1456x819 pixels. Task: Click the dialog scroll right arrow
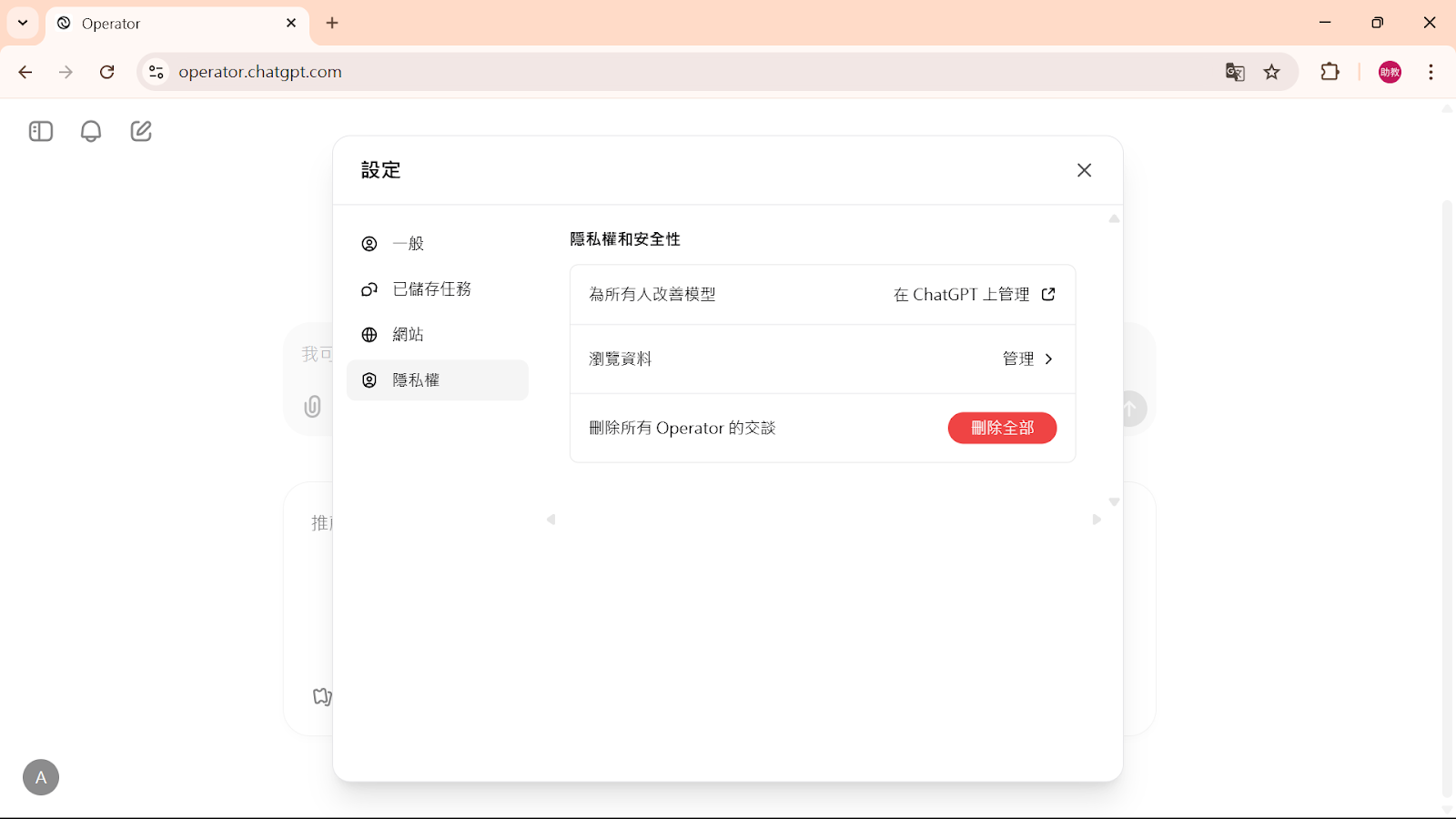pyautogui.click(x=1097, y=520)
